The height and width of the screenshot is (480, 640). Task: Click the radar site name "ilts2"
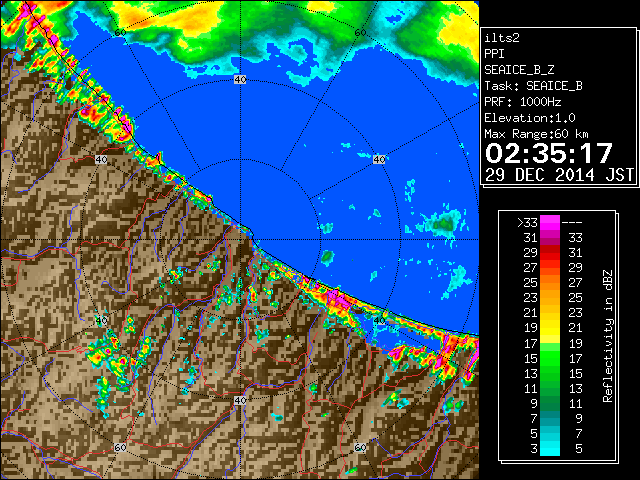(x=502, y=38)
